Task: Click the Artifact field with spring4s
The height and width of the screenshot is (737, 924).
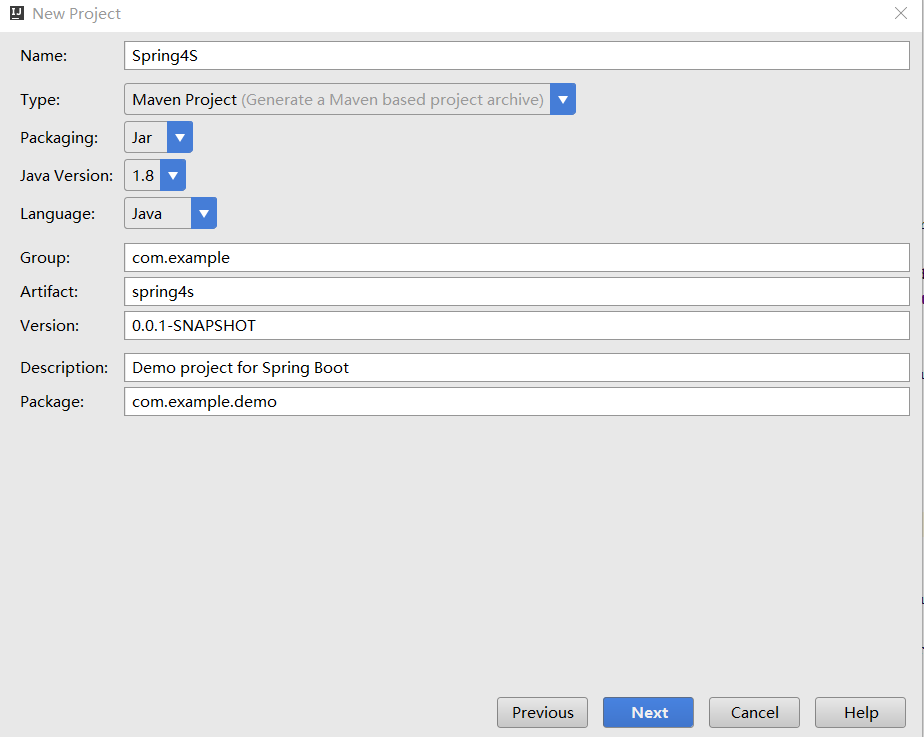Action: pyautogui.click(x=517, y=292)
